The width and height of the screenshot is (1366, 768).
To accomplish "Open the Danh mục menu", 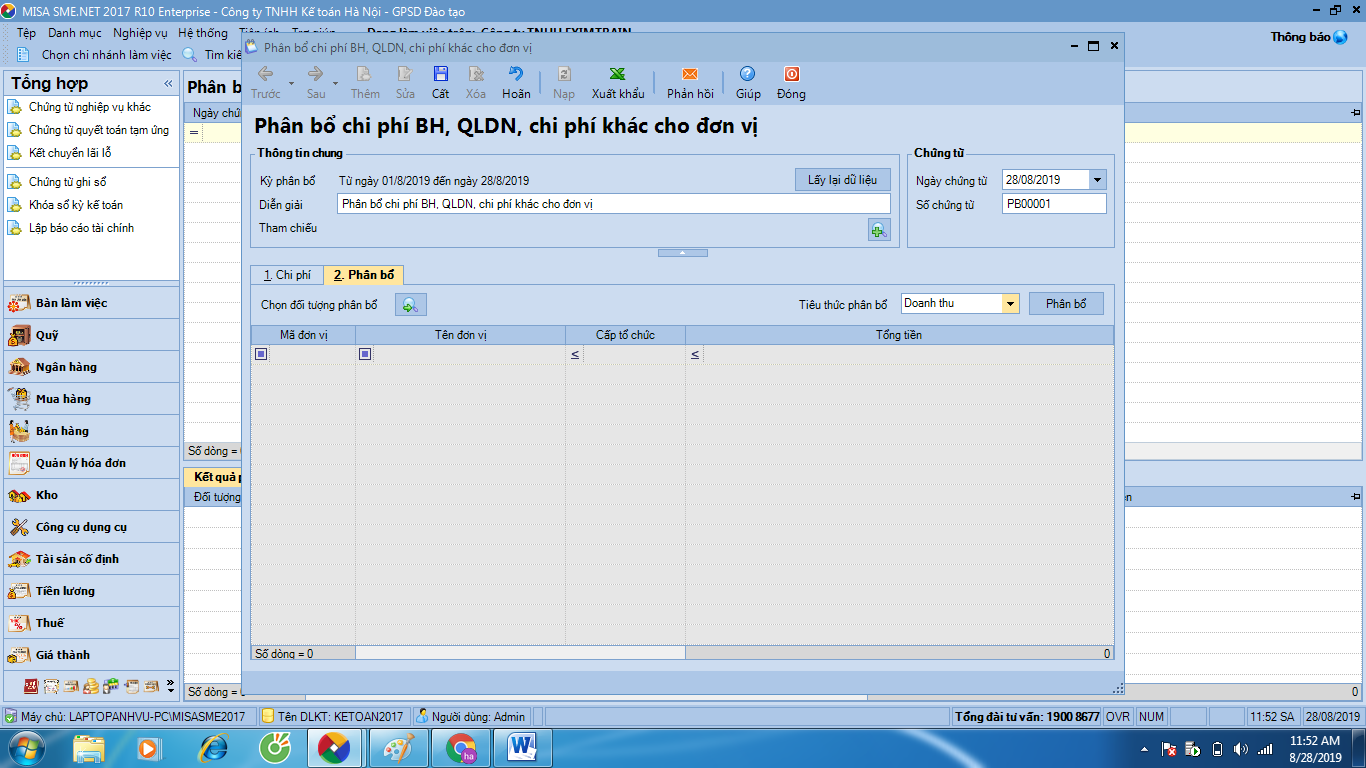I will pyautogui.click(x=75, y=33).
